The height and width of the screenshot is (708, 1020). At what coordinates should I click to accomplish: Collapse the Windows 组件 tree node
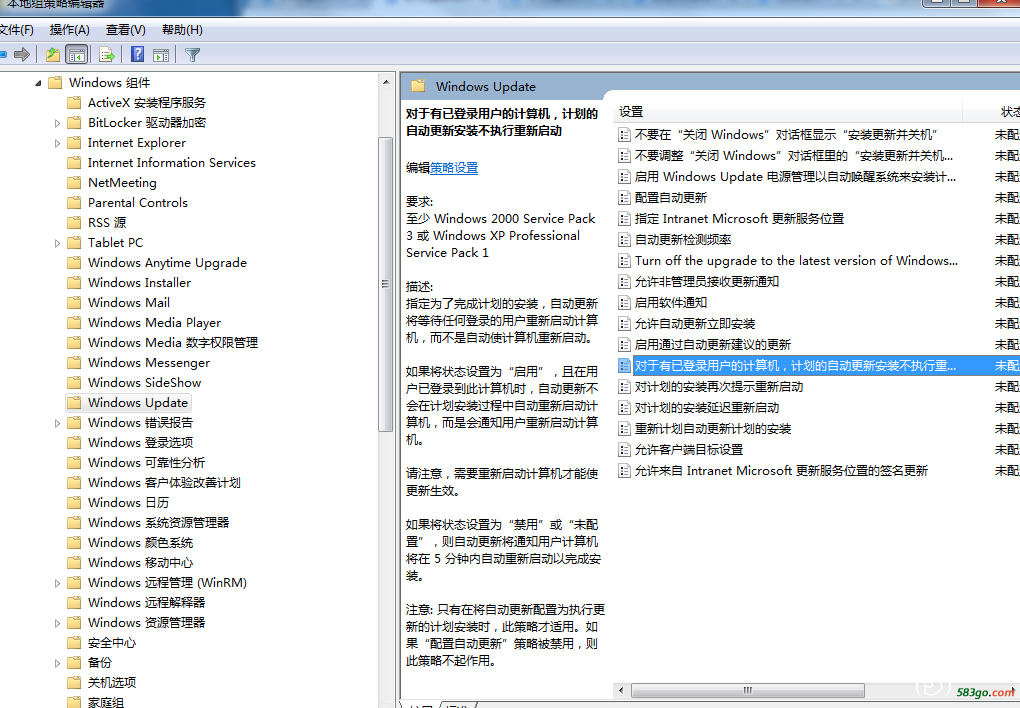(x=38, y=83)
